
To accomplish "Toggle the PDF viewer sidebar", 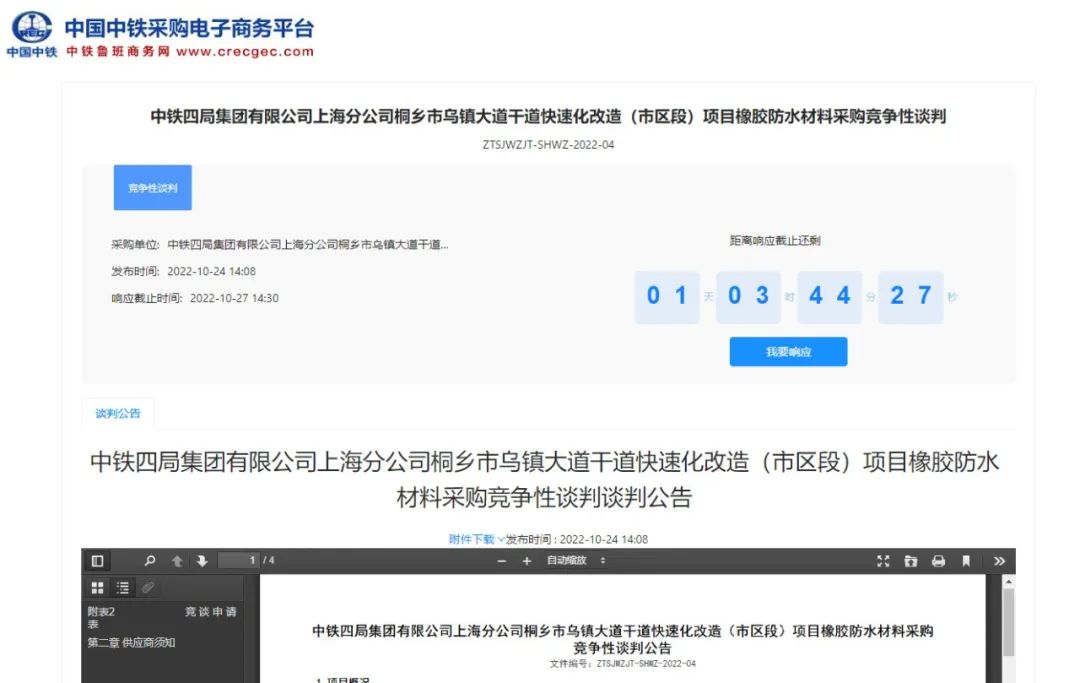I will coord(97,561).
